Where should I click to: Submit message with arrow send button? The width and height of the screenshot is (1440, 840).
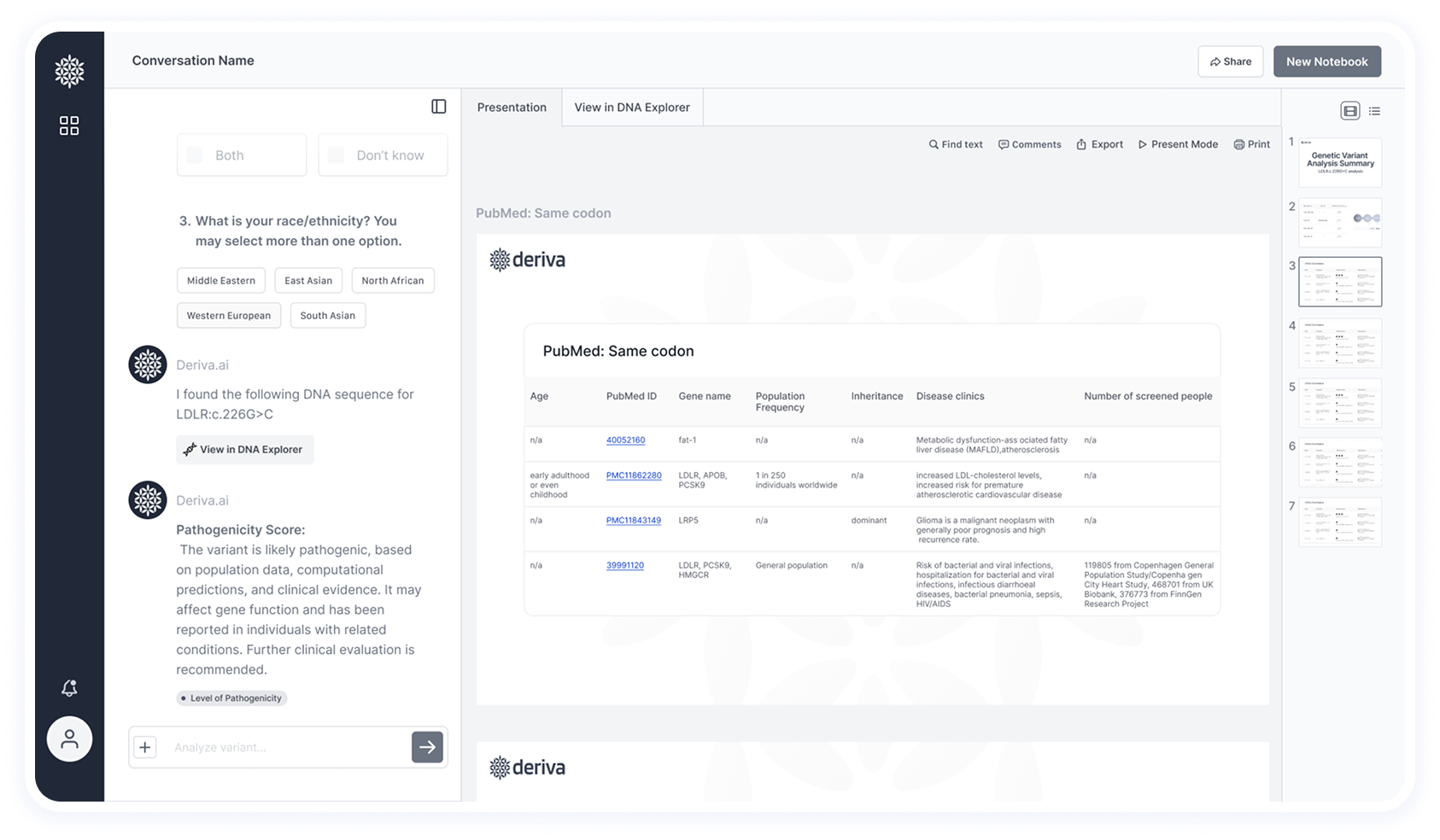427,747
